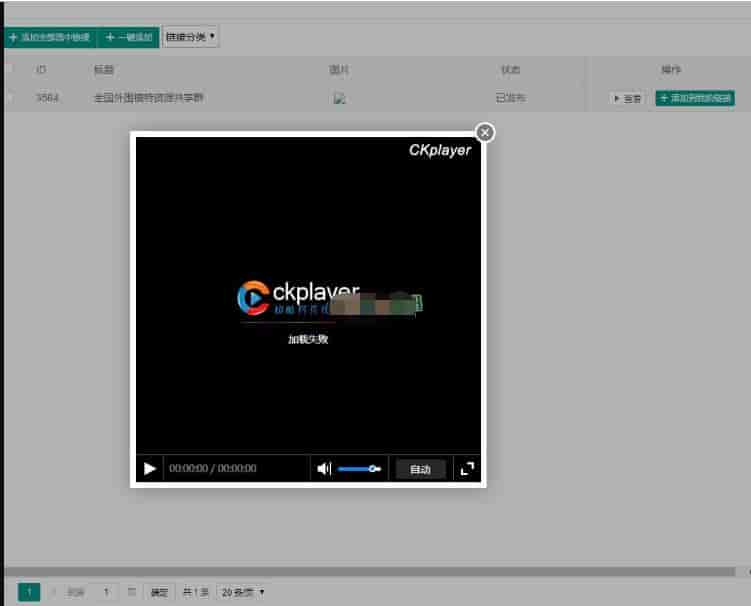Click the ckplayer logo in the video
The height and width of the screenshot is (606, 751).
pos(298,298)
